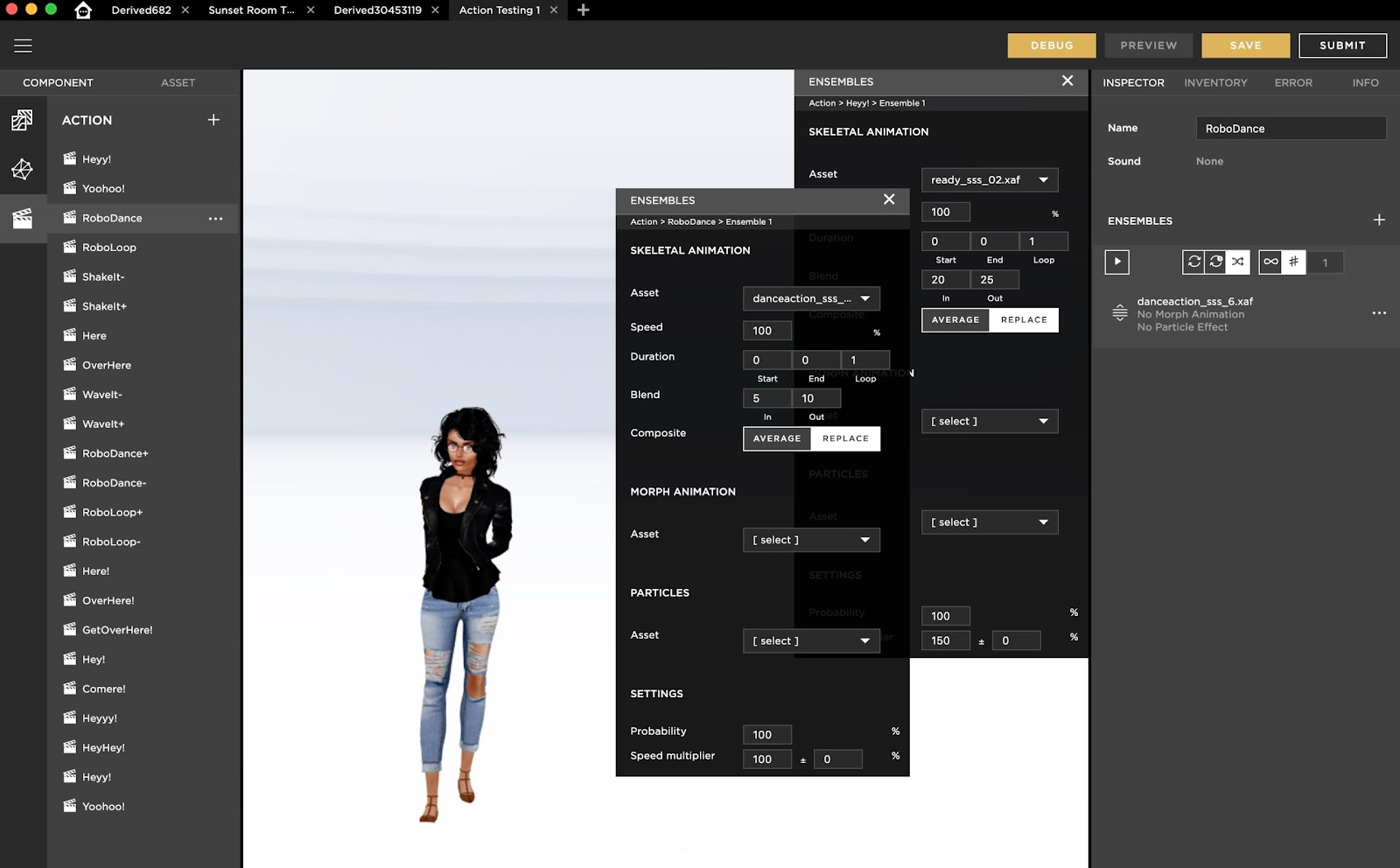
Task: Edit the ensemble loop count number field
Action: click(x=1325, y=262)
